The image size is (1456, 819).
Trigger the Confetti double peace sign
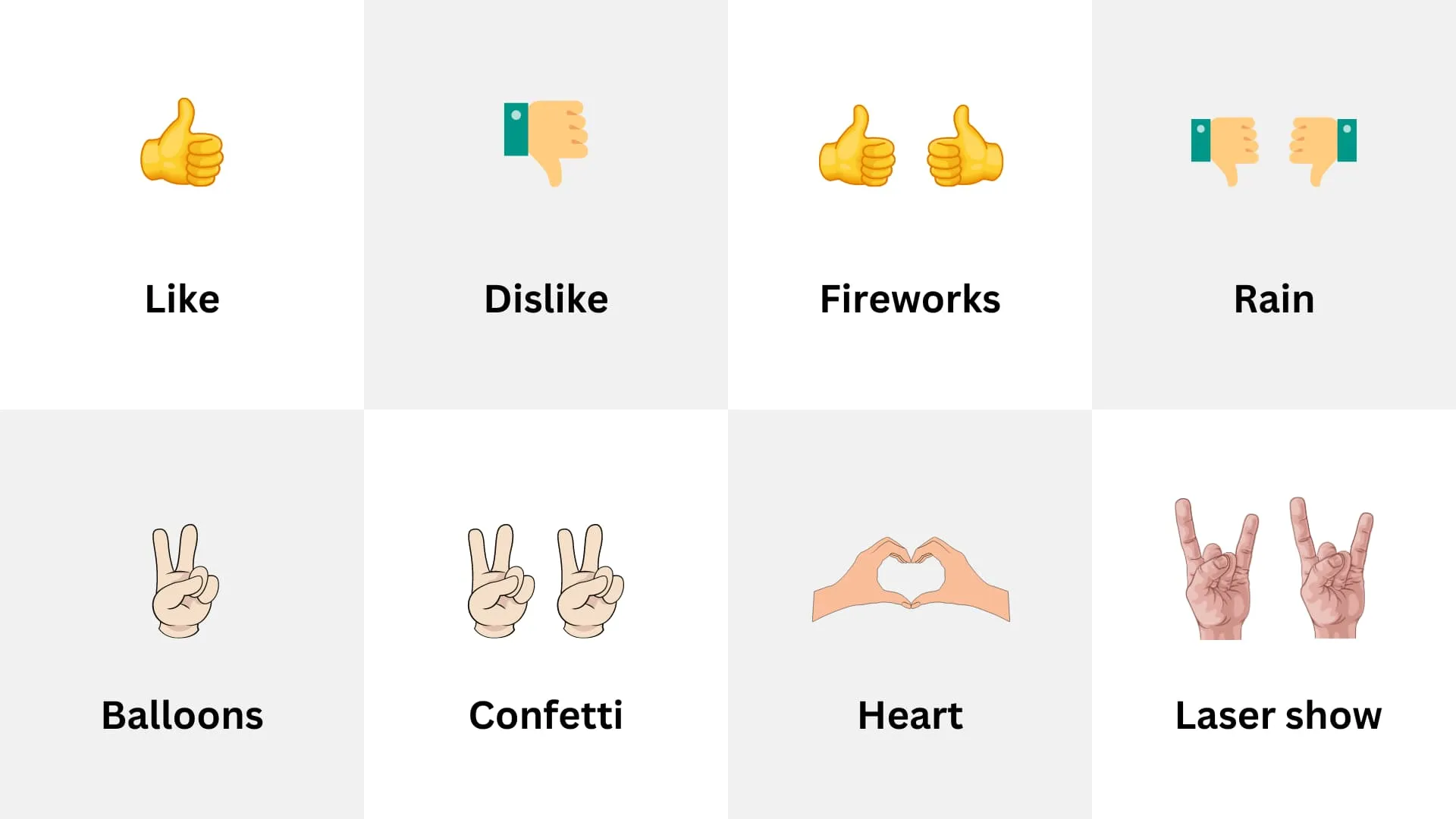pyautogui.click(x=546, y=580)
